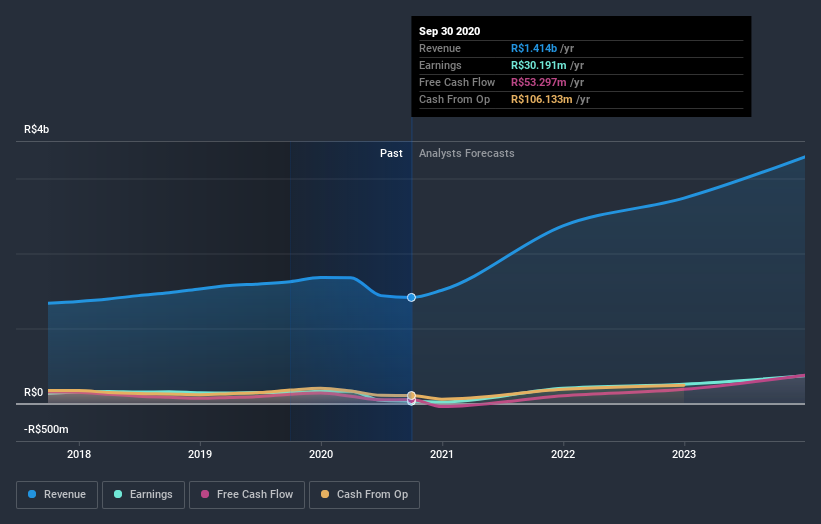Image resolution: width=821 pixels, height=524 pixels.
Task: Click the -R$500m y-axis label
Action: (x=46, y=429)
